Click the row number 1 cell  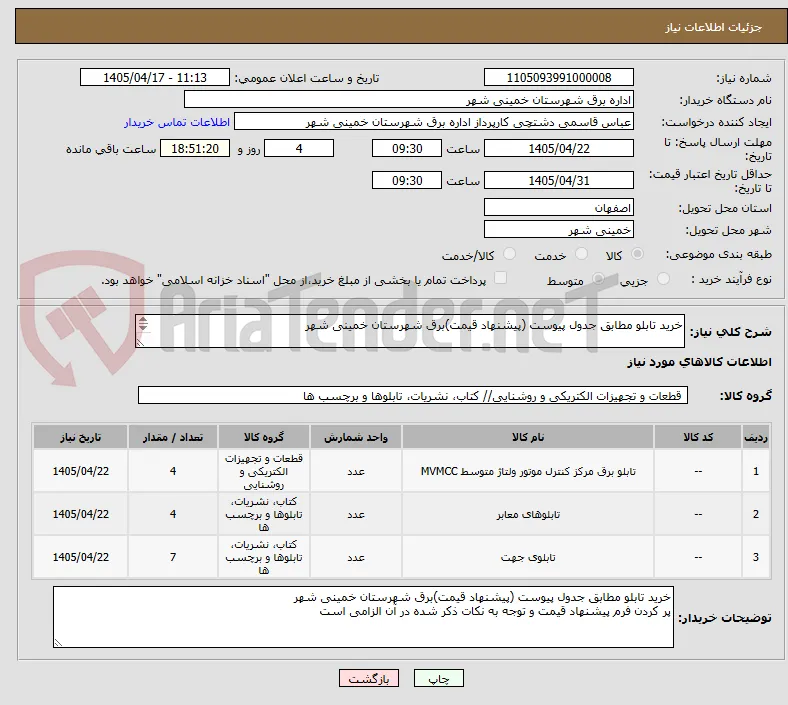pos(756,471)
